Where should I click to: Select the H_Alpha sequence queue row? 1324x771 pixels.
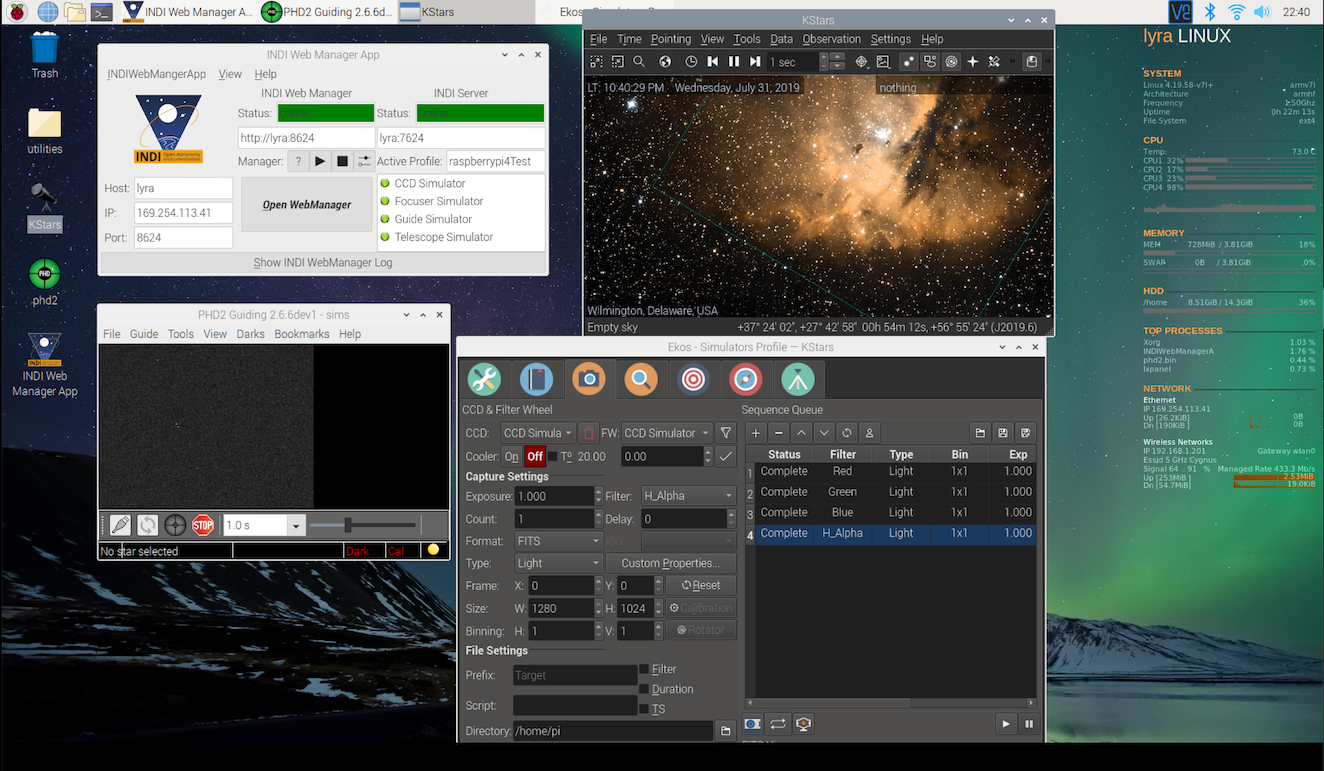pyautogui.click(x=895, y=534)
